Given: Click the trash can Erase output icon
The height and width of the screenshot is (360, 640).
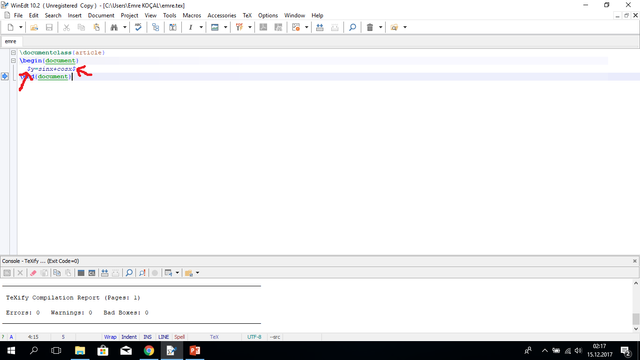Looking at the screenshot, I should click(370, 27).
